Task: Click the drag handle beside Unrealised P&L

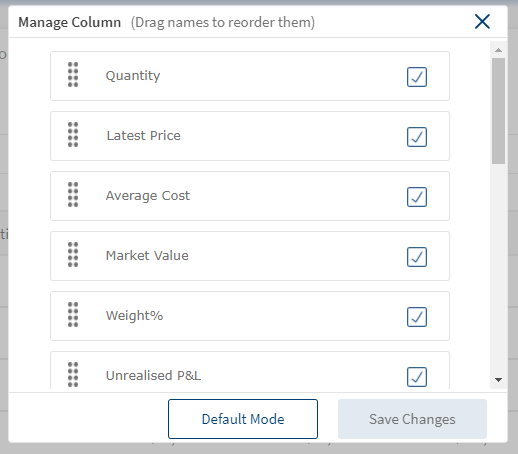Action: click(x=73, y=375)
